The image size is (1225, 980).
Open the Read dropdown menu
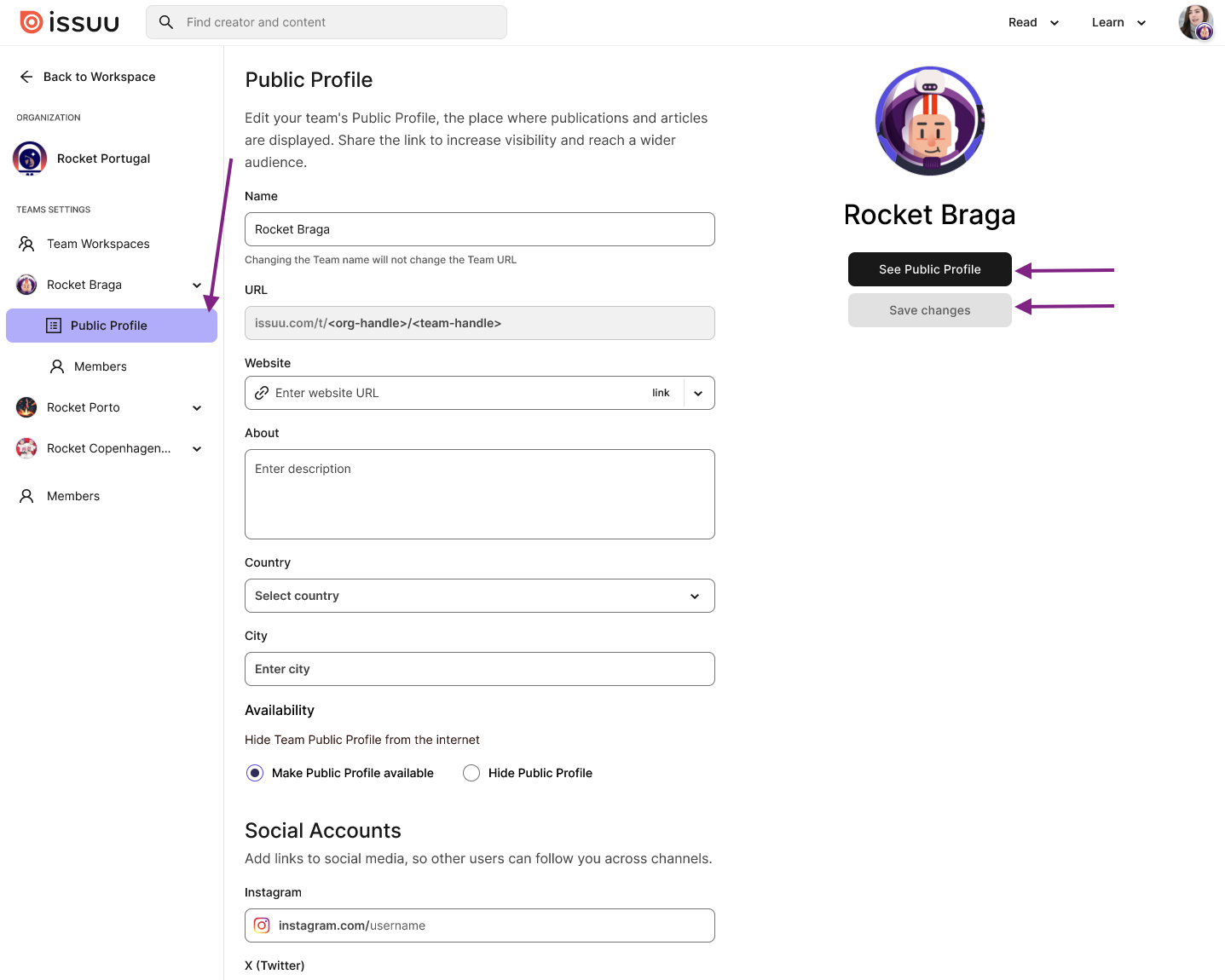point(1033,22)
